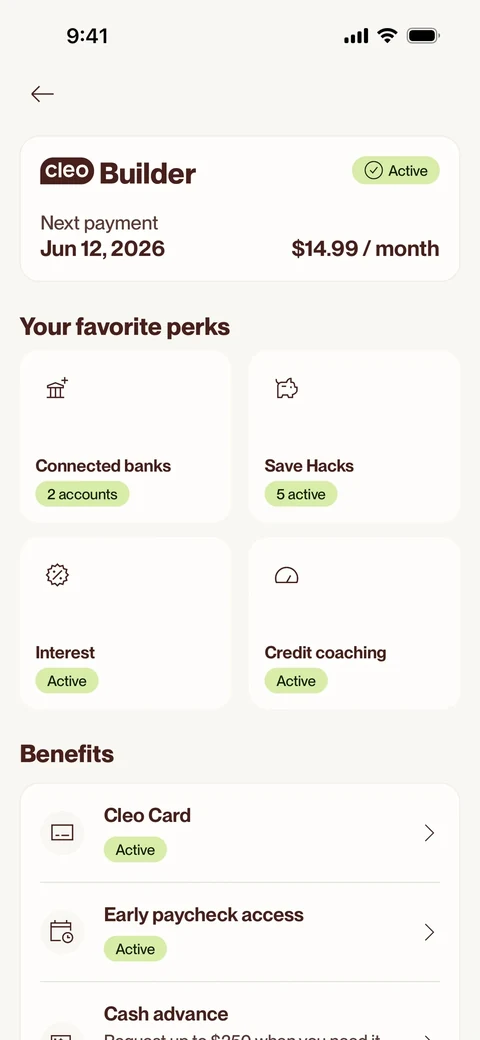Screen dimensions: 480x1040
Task: Tap the Early paycheck calendar icon
Action: tap(62, 932)
